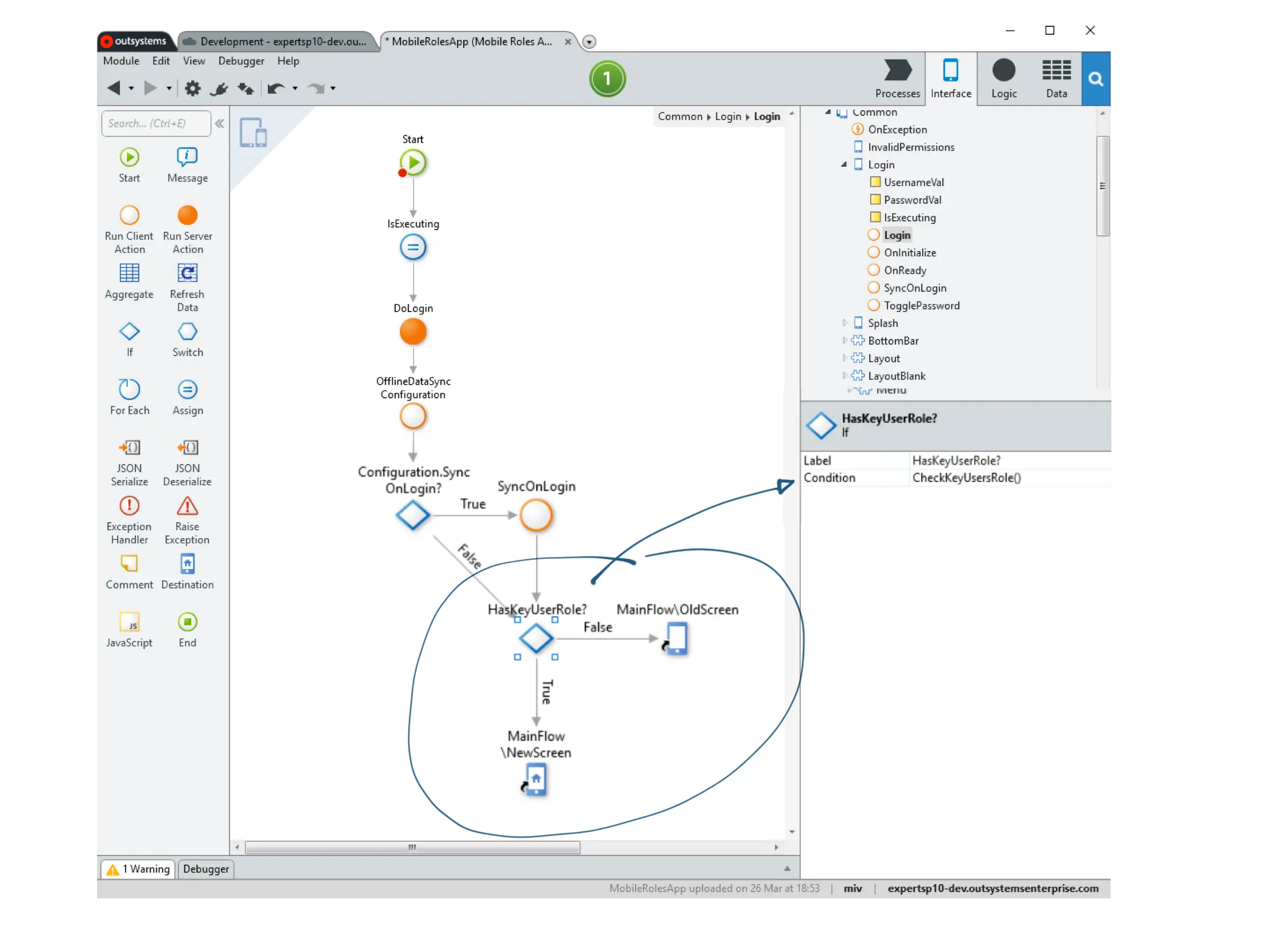Switch to the Logic tab
1270x952 pixels.
pyautogui.click(x=1003, y=79)
